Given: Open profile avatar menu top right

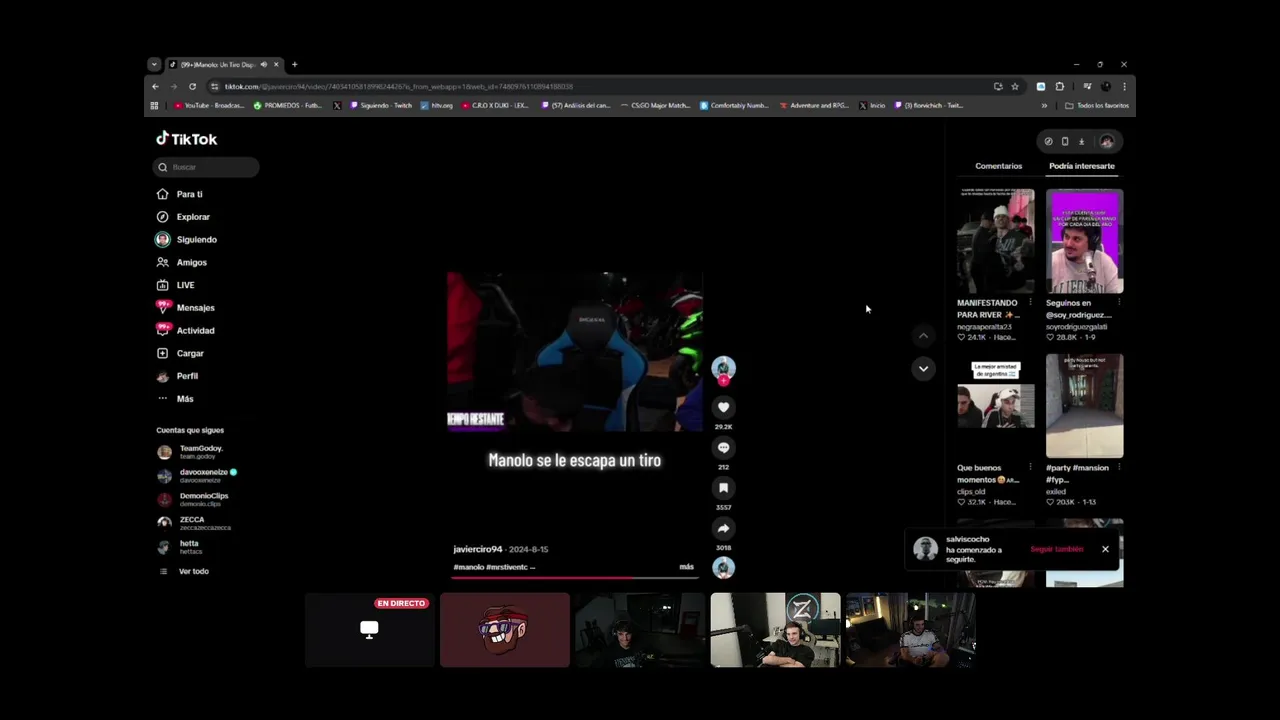Looking at the screenshot, I should pos(1107,141).
